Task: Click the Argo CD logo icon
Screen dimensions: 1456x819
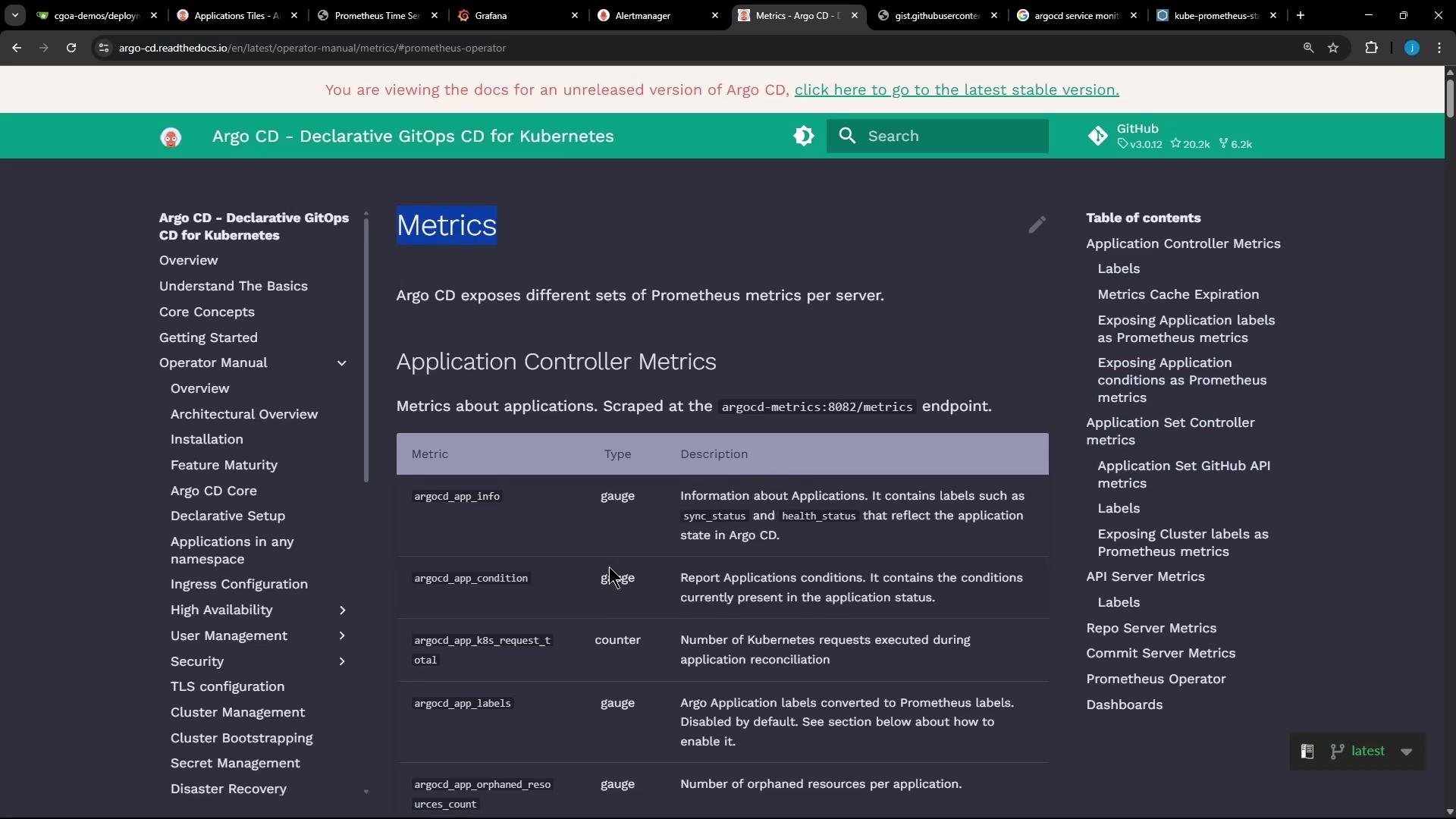Action: [171, 137]
